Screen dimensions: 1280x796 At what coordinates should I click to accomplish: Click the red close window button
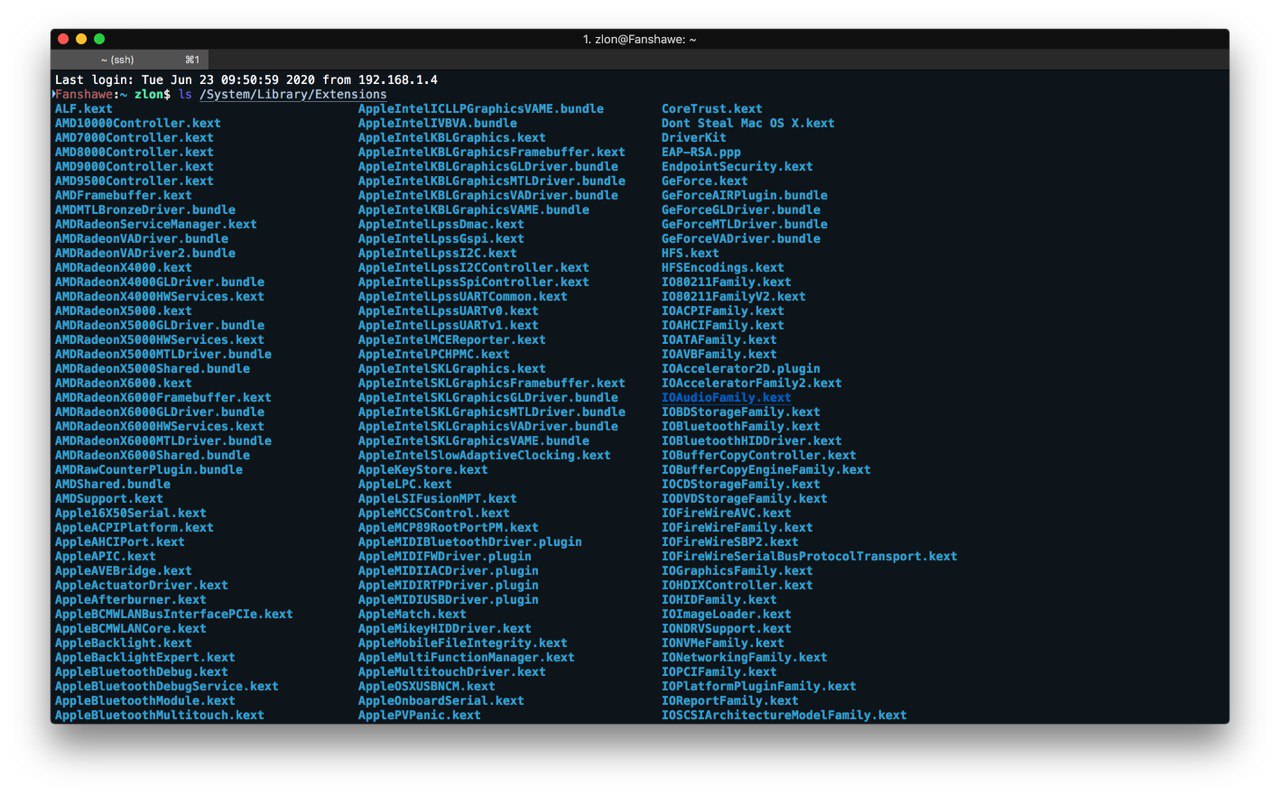coord(64,39)
